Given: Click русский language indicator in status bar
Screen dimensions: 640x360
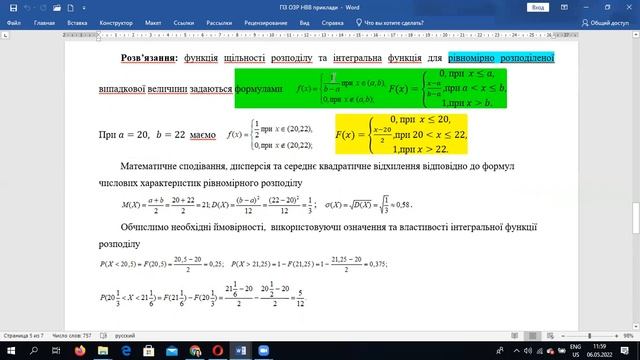Looking at the screenshot, I should [125, 336].
